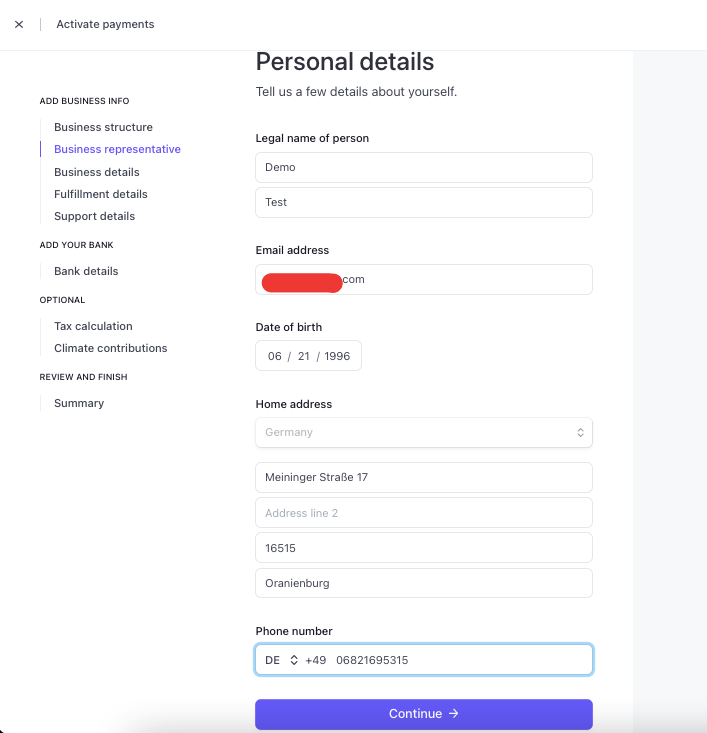This screenshot has width=707, height=733.
Task: Close the Activate payments dialog
Action: click(x=19, y=24)
